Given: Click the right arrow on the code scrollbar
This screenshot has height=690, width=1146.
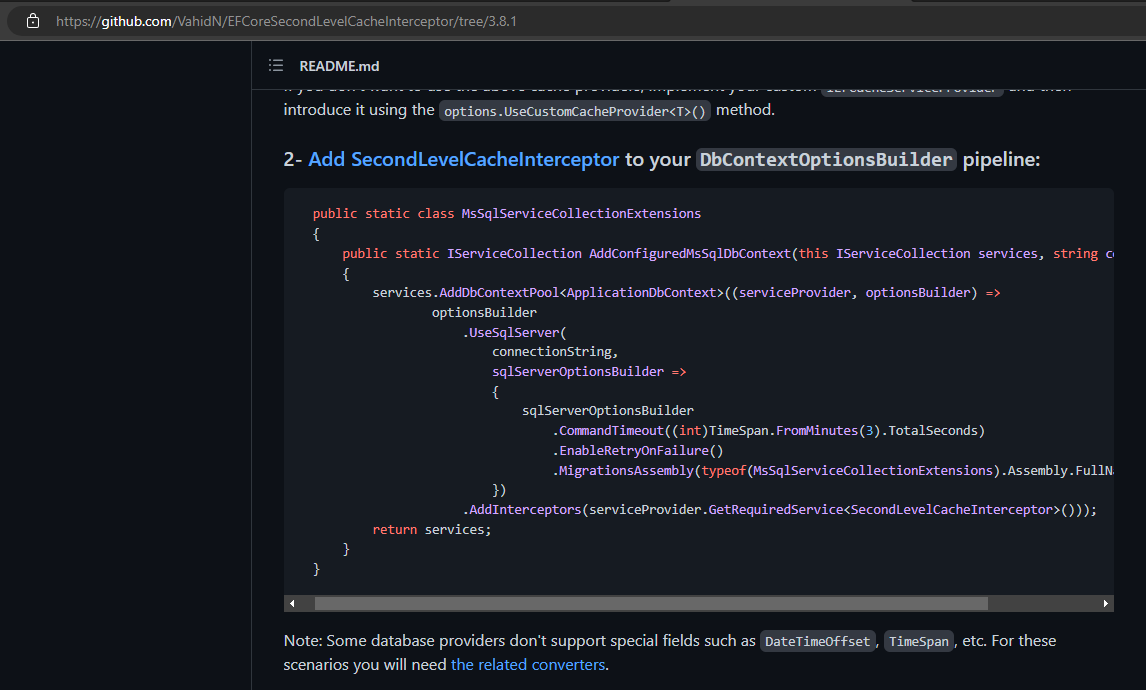Looking at the screenshot, I should click(x=1105, y=603).
